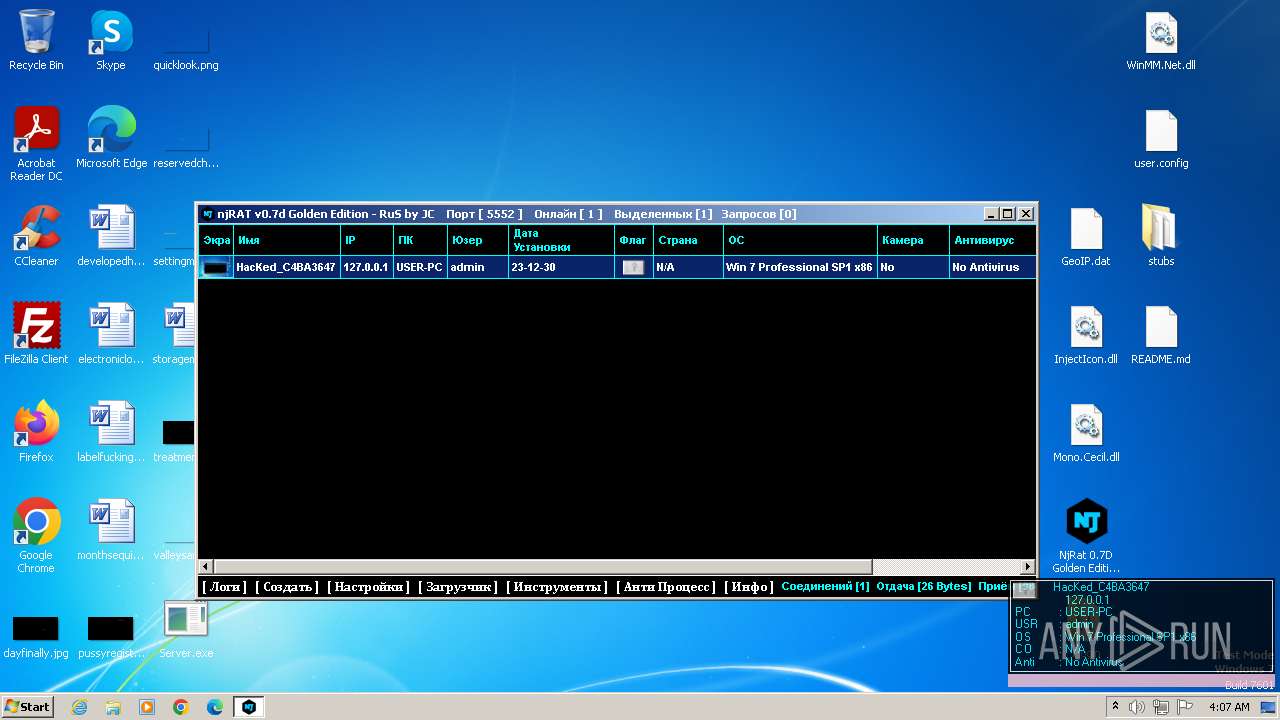Image resolution: width=1280 pixels, height=720 pixels.
Task: Click the horizontal scrollbar right arrow
Action: coord(1027,567)
